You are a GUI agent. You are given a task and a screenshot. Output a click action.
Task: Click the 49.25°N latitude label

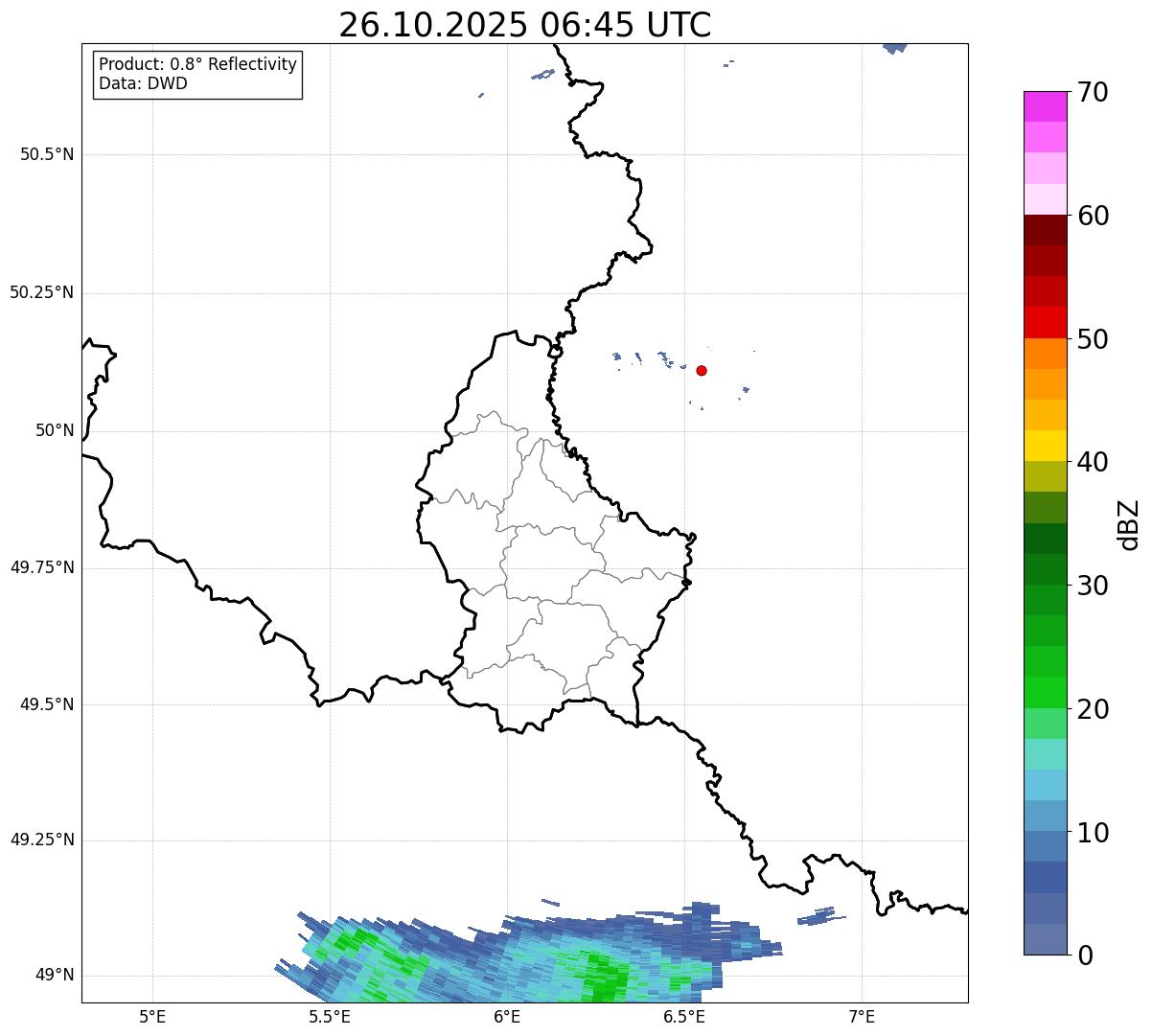42,840
